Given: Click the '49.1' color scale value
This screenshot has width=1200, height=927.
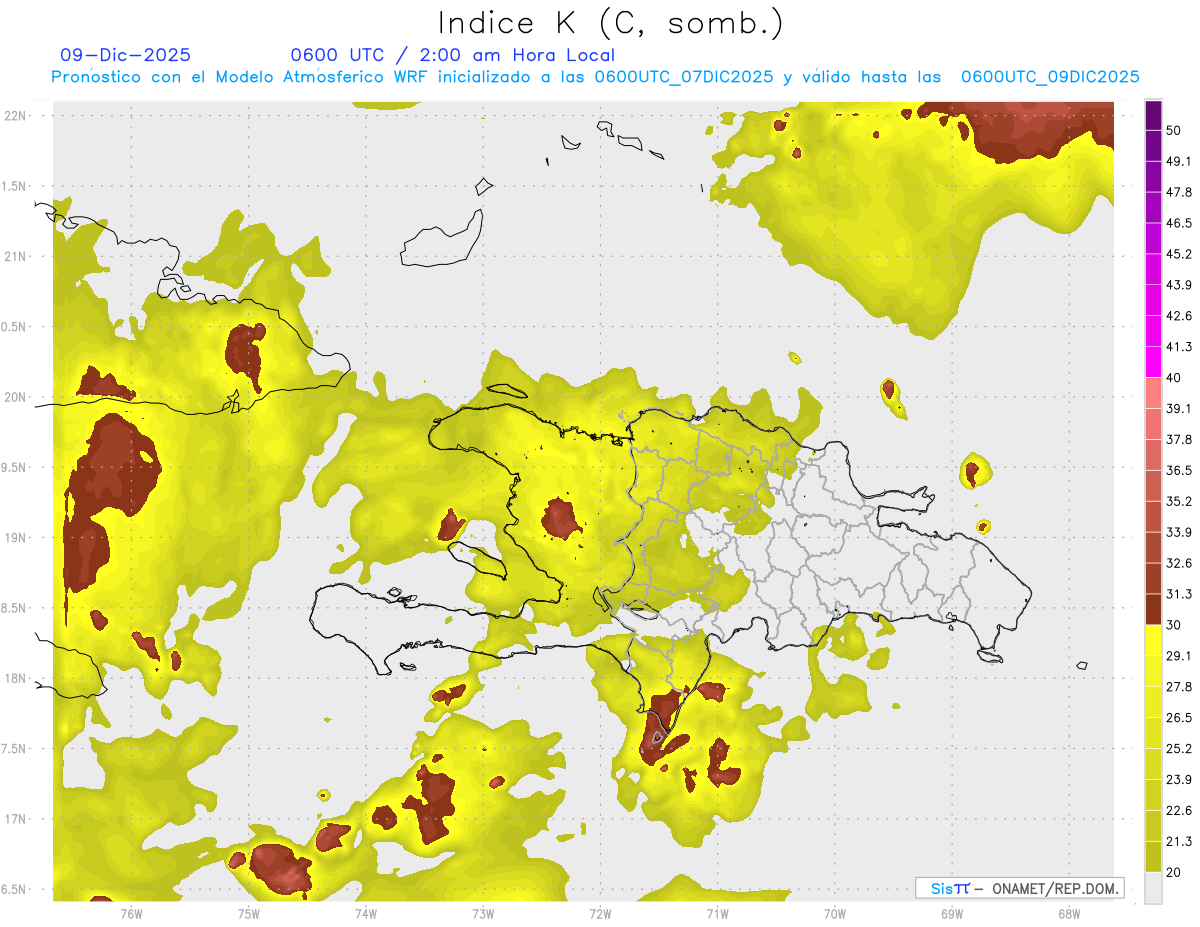Looking at the screenshot, I should 1178,162.
